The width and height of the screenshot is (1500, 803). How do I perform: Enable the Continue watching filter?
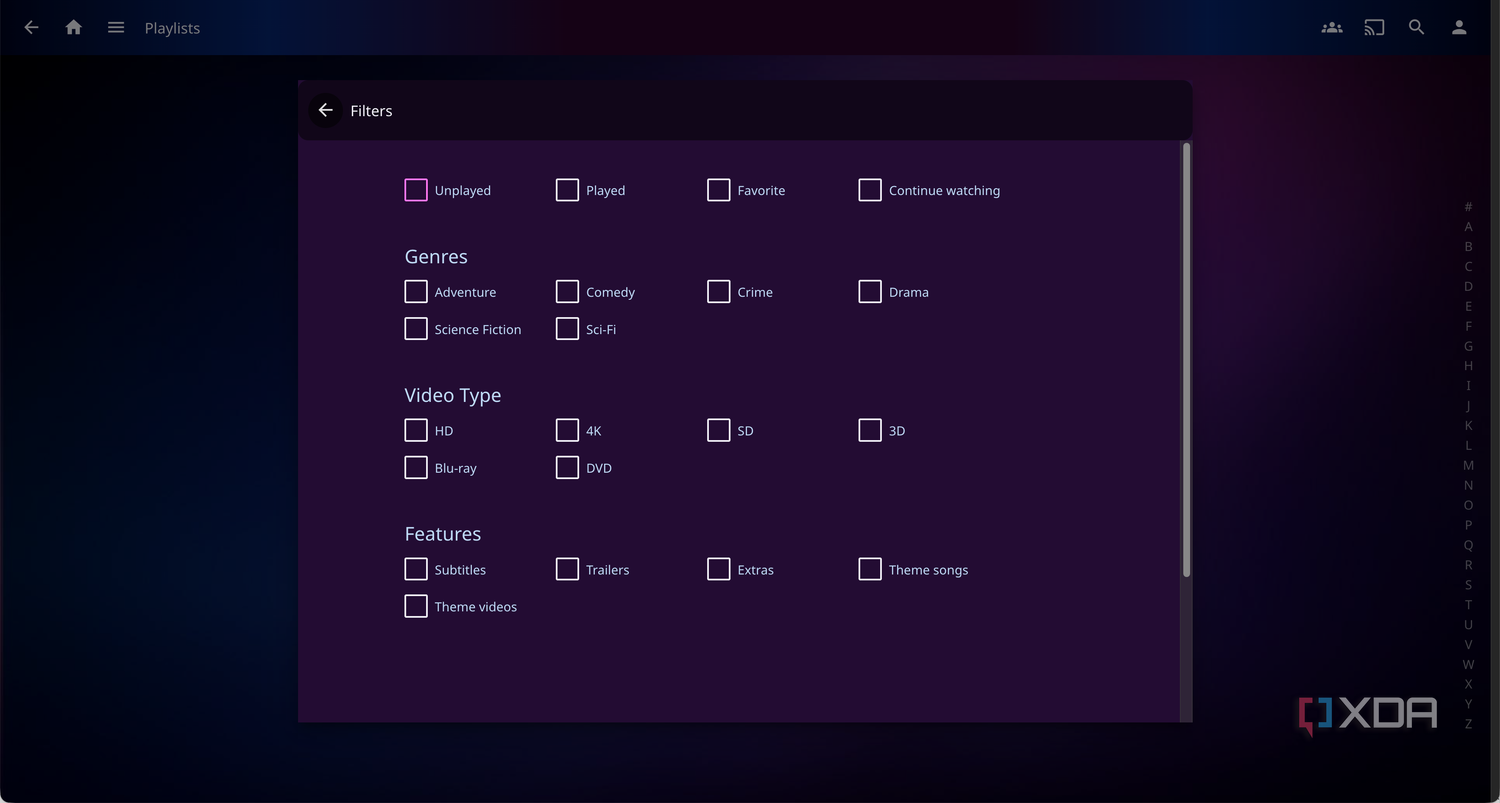[870, 190]
